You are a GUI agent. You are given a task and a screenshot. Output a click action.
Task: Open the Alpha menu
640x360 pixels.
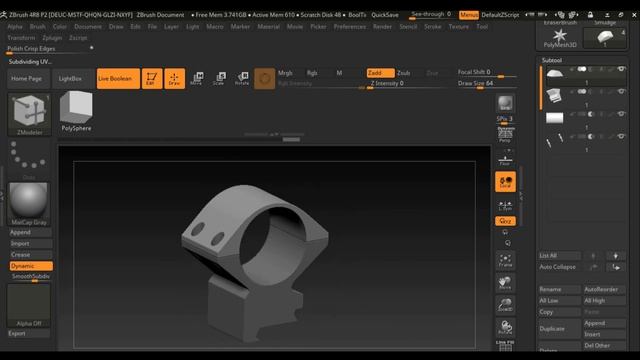15,27
